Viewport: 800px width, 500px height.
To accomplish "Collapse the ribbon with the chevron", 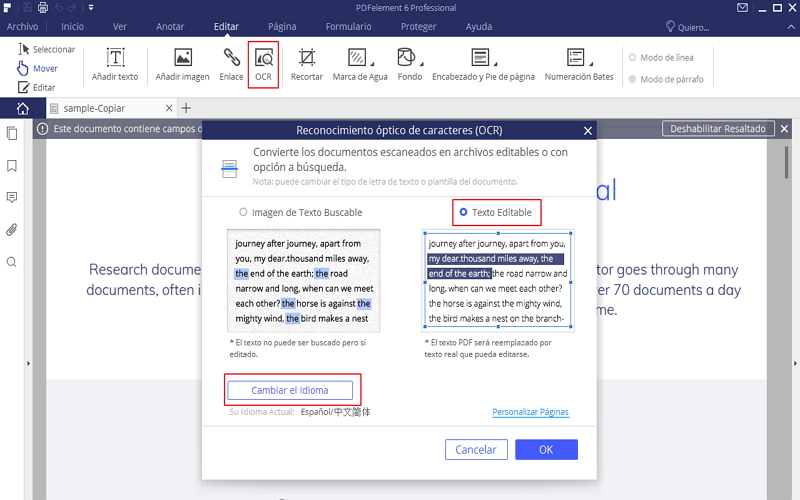I will 791,28.
